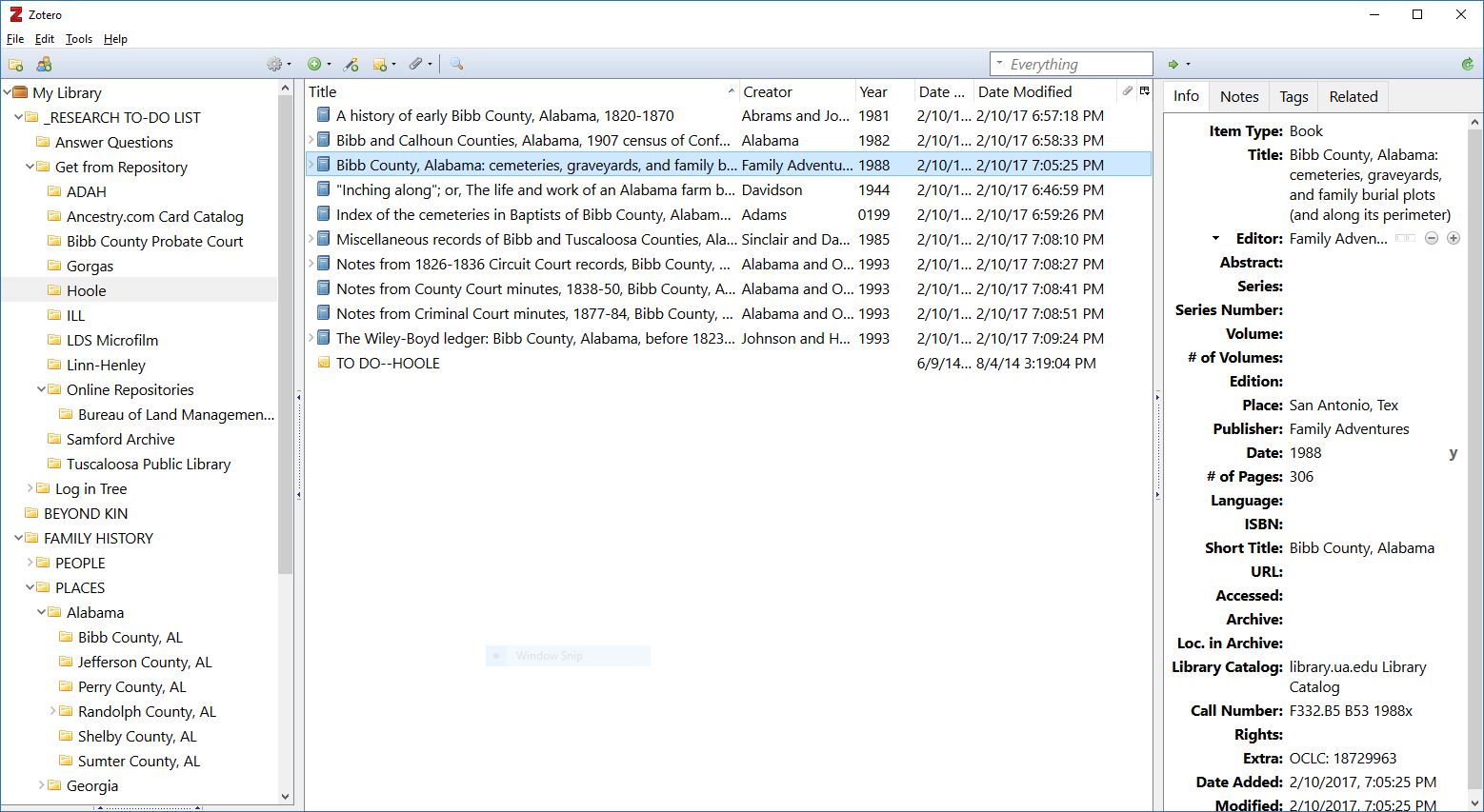
Task: Click Add Item by Identifier wand
Action: click(x=351, y=65)
